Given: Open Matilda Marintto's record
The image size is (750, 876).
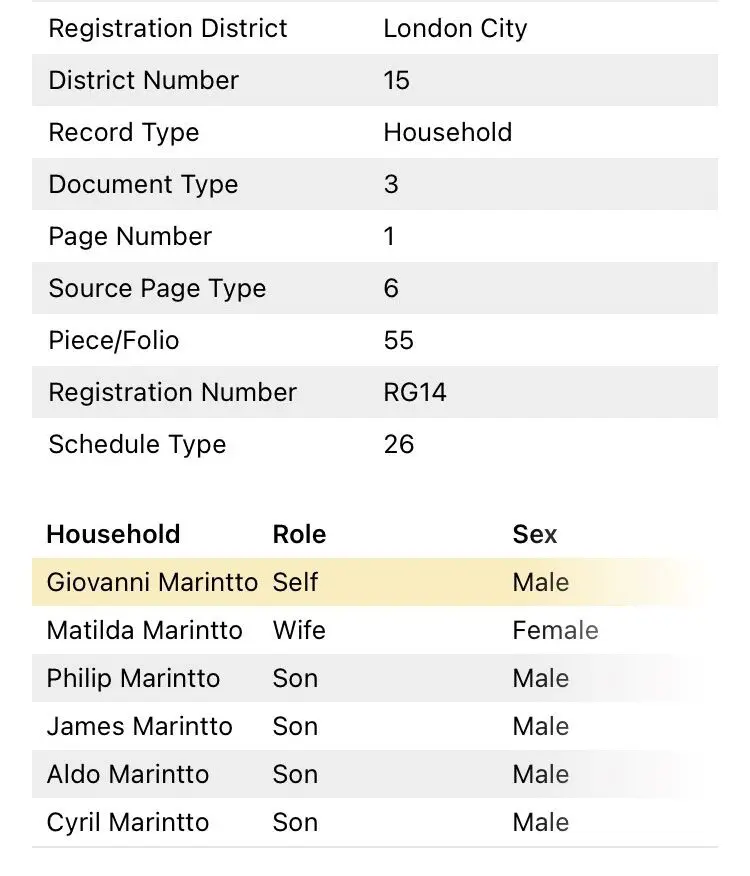Looking at the screenshot, I should tap(145, 630).
